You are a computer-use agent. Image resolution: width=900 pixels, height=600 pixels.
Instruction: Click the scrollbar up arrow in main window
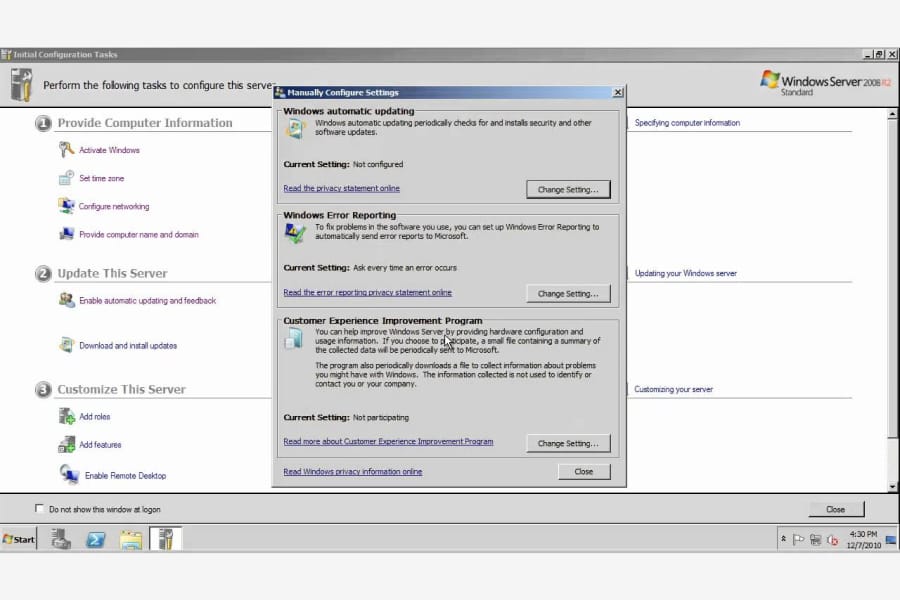point(892,114)
